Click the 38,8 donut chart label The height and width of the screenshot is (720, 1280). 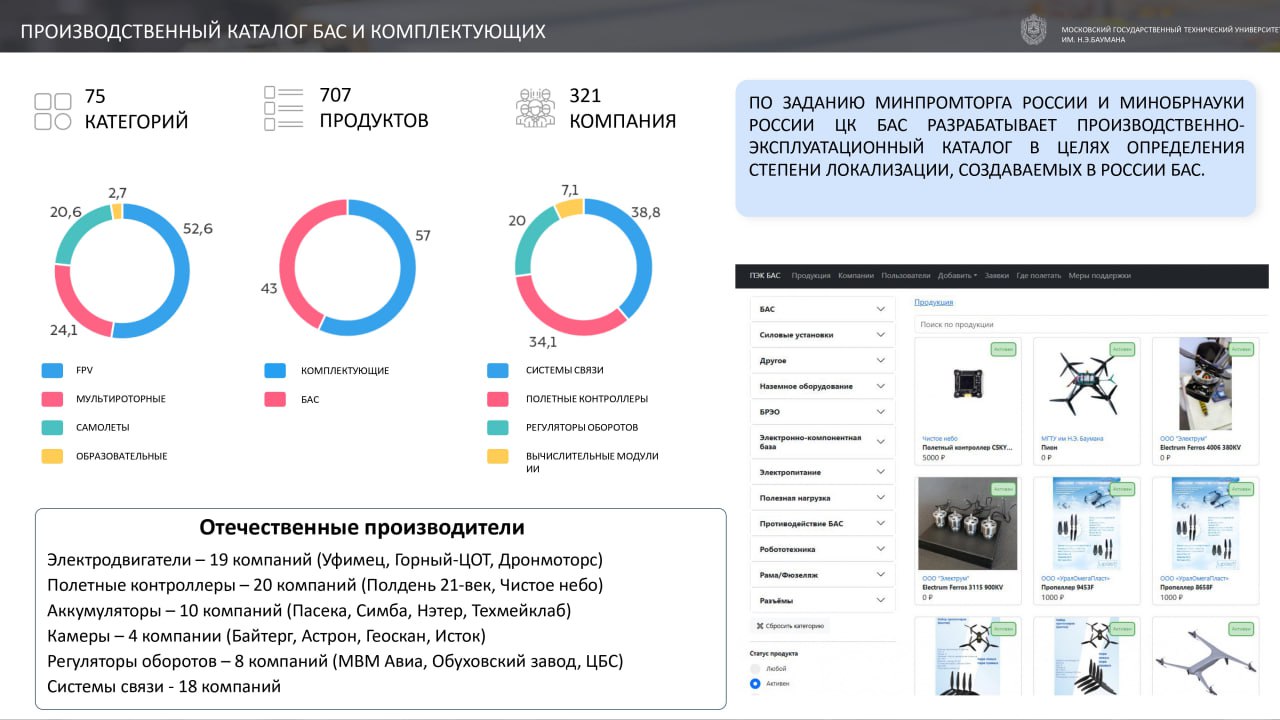(645, 212)
